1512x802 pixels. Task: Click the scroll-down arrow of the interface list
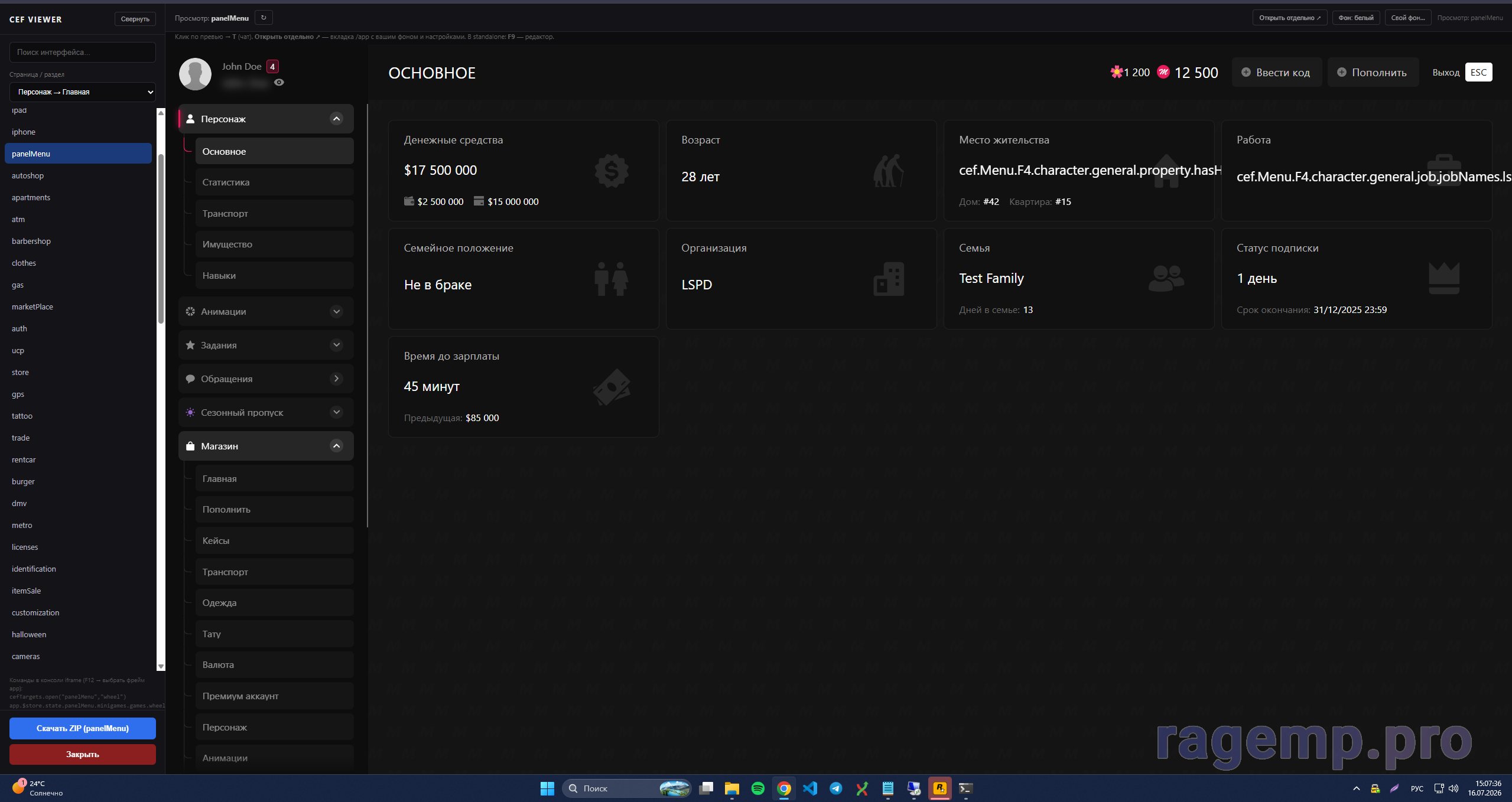pyautogui.click(x=161, y=666)
